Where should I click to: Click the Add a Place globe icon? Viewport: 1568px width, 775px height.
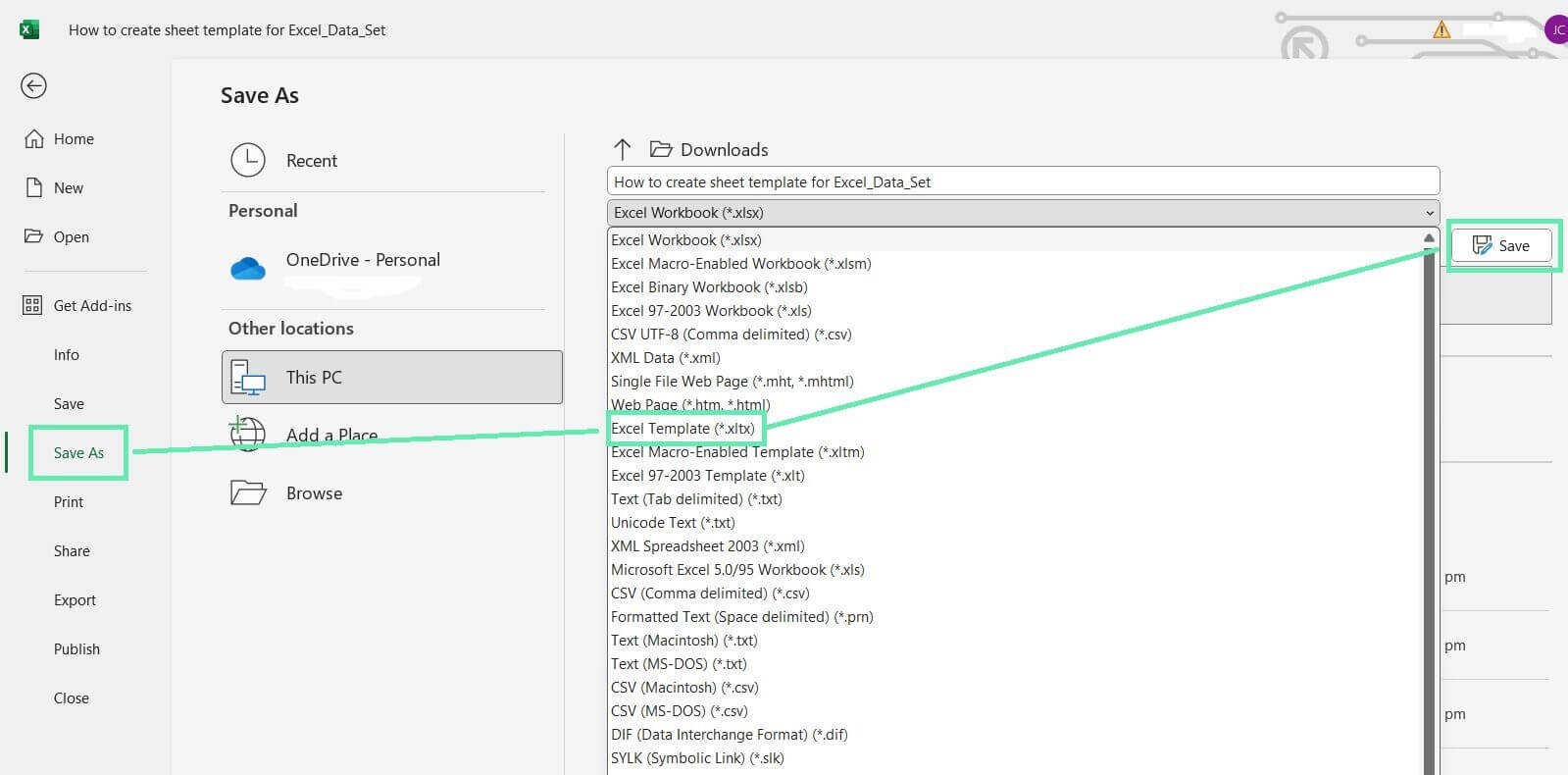(x=248, y=434)
